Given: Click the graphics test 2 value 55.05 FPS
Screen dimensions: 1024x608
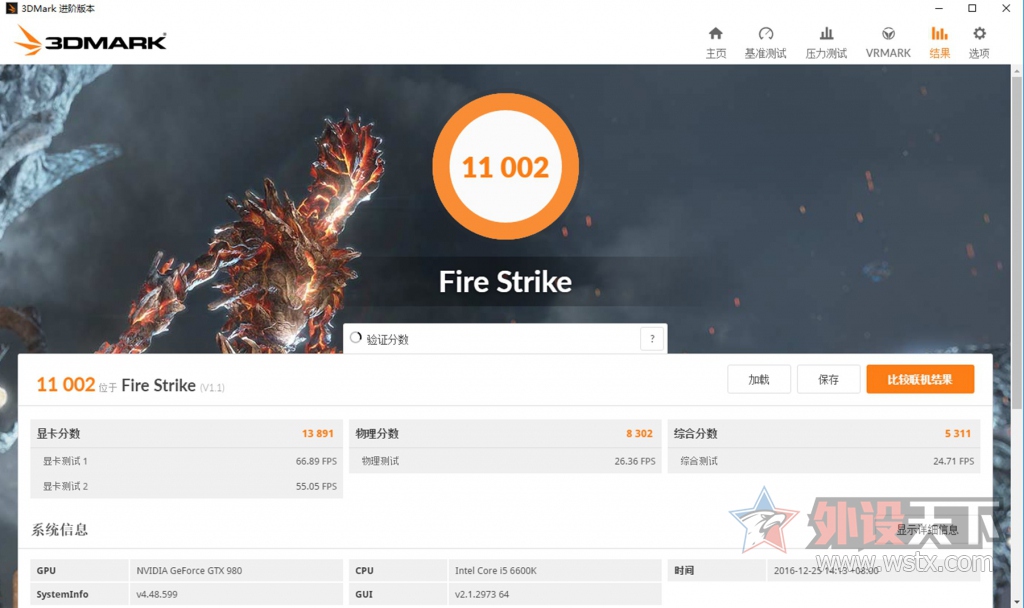Looking at the screenshot, I should (316, 487).
